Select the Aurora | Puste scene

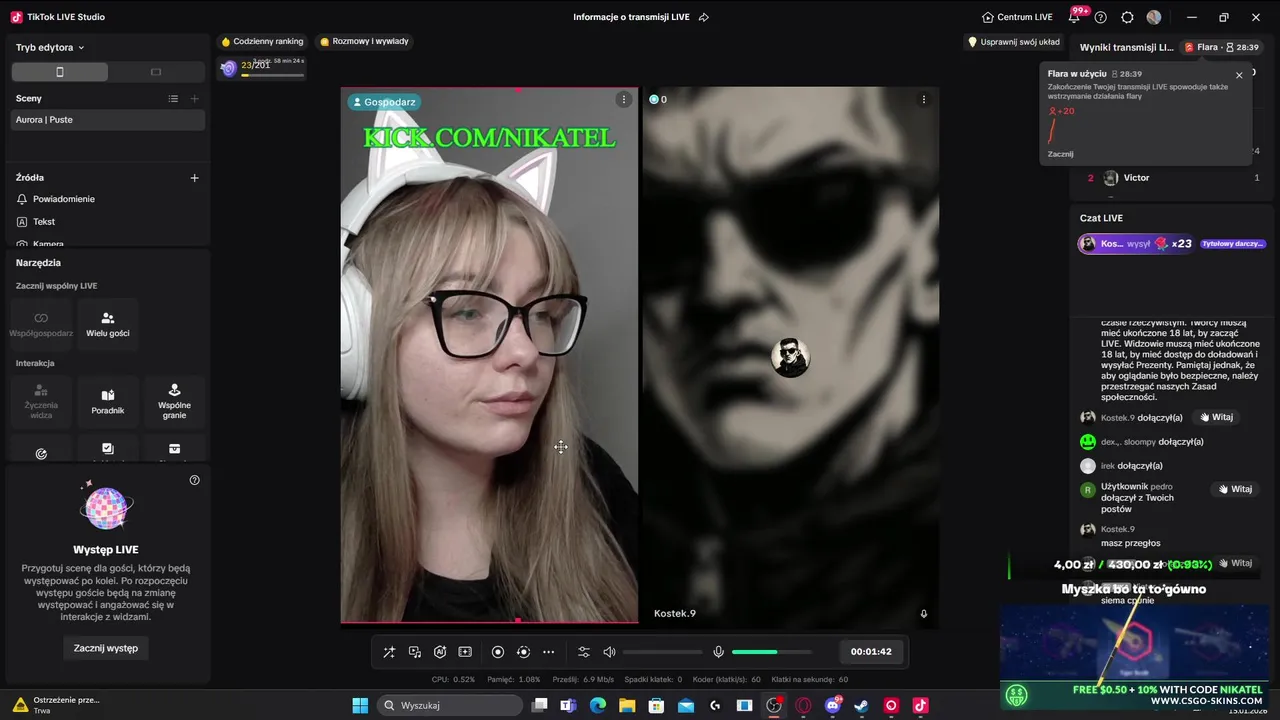click(107, 120)
